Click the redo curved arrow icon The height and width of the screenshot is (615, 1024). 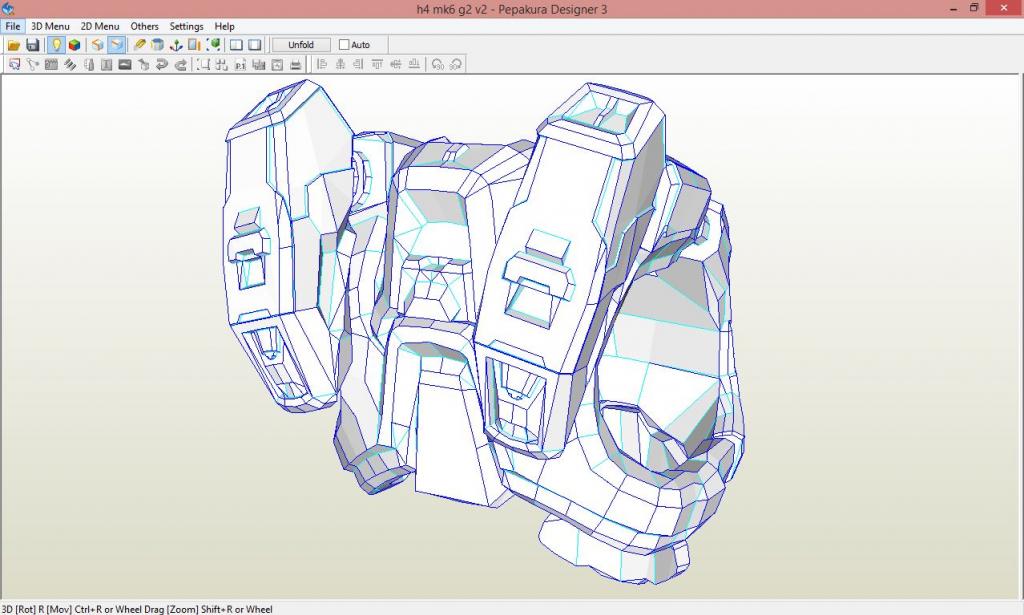[181, 64]
